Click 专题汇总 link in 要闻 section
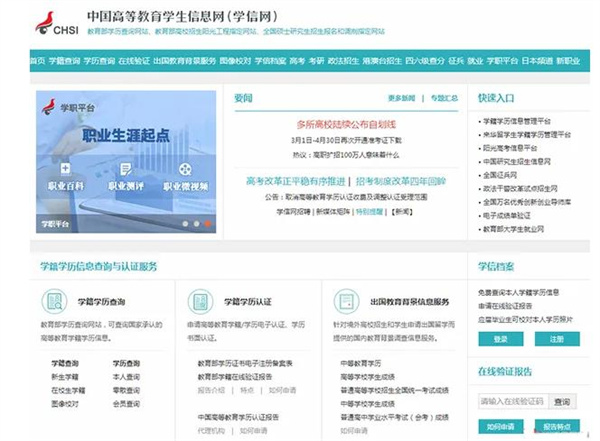Screen dimensions: 600x441 tap(444, 98)
